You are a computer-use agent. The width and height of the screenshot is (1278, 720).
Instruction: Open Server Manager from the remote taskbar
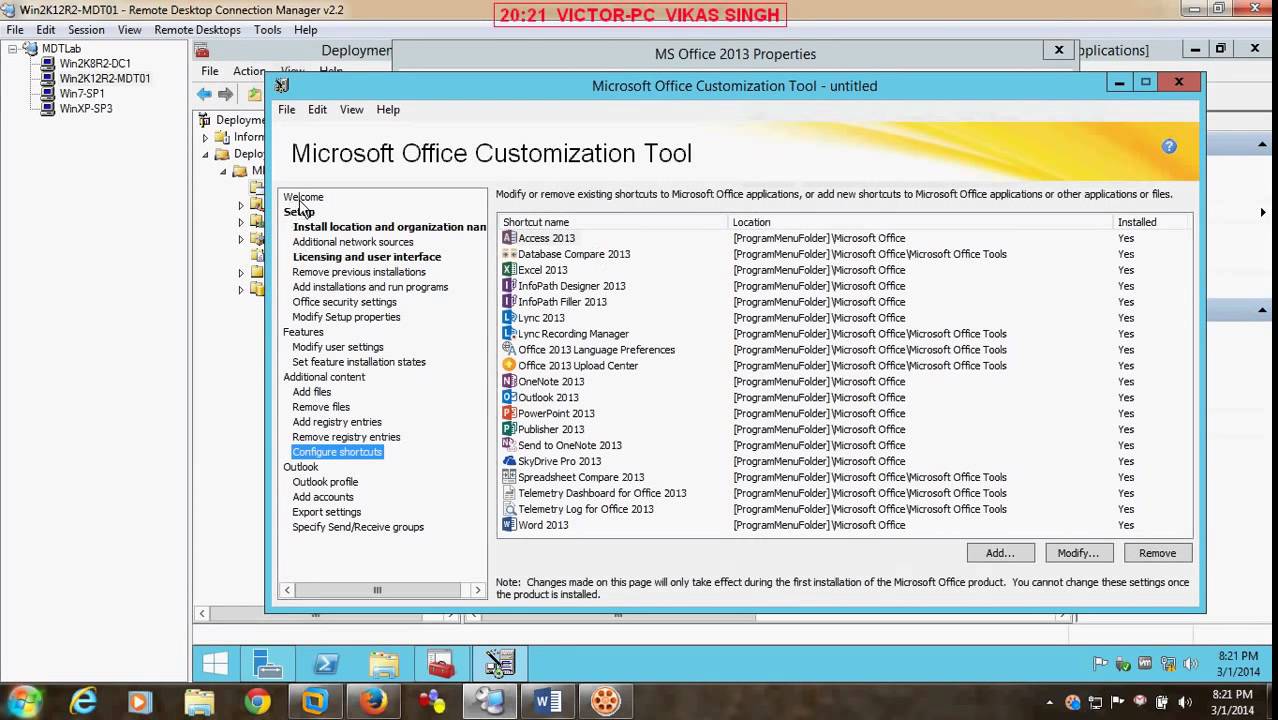268,664
